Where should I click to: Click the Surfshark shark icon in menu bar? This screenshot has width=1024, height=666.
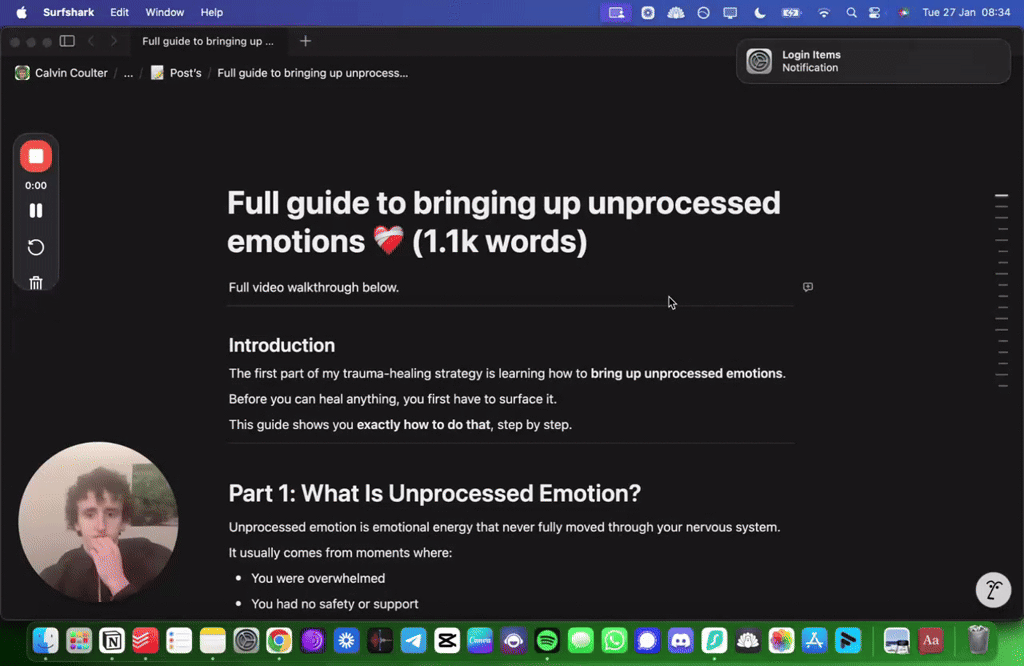[x=676, y=12]
